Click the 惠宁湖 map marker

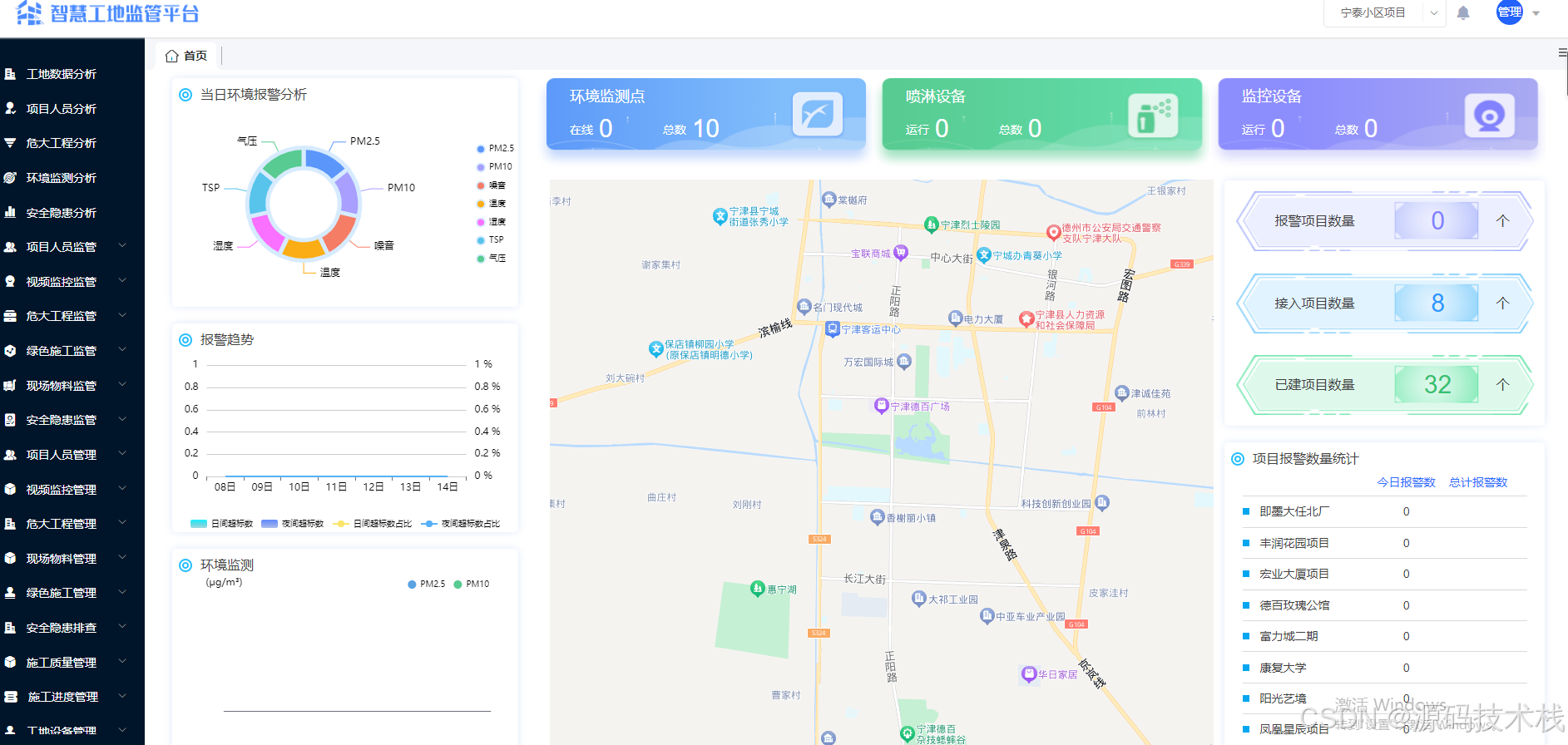click(x=757, y=589)
